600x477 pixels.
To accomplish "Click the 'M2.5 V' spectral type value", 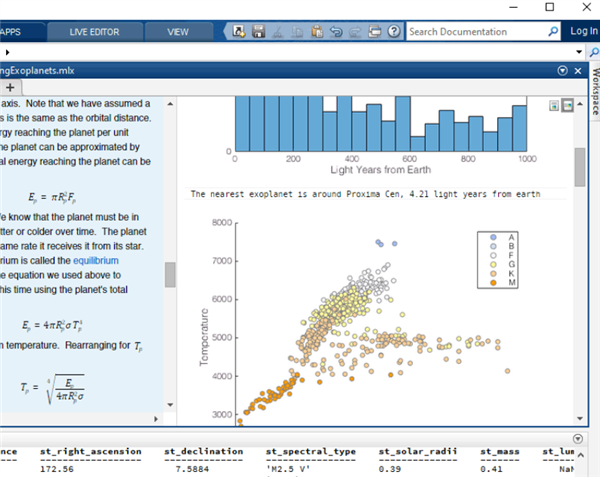I will click(x=289, y=469).
